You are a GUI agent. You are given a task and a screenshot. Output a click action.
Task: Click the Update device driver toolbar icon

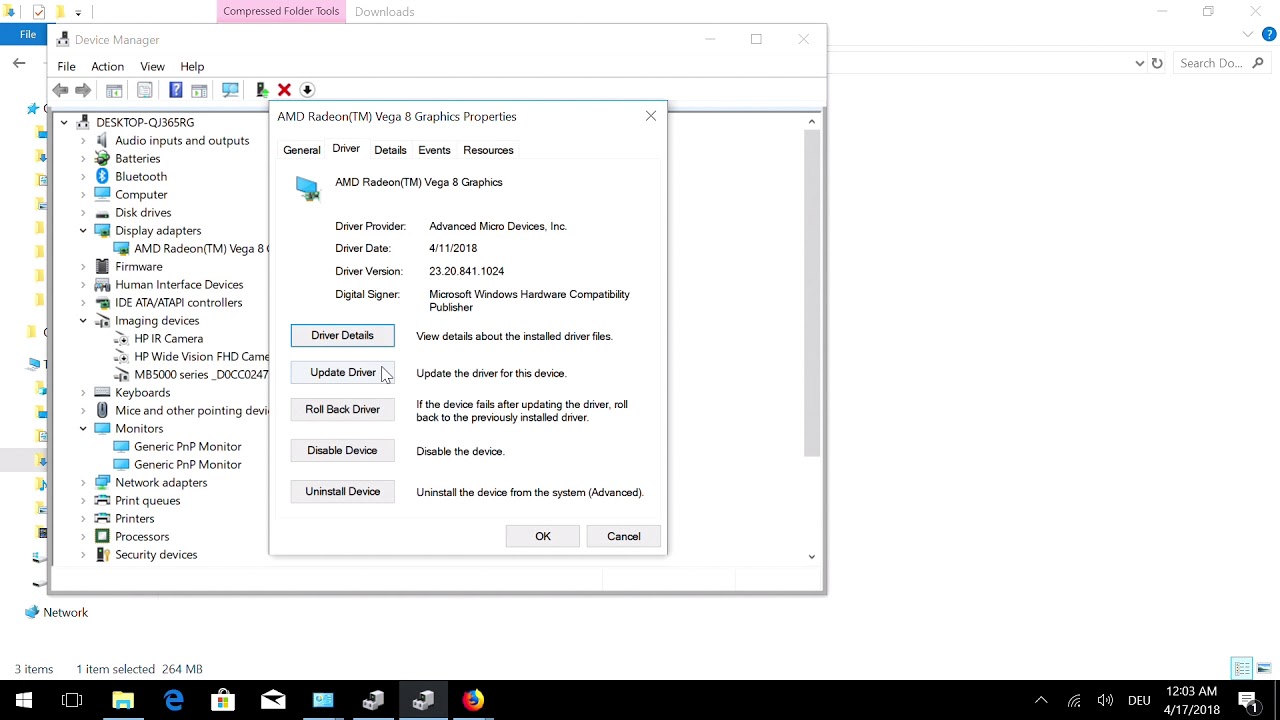click(x=262, y=90)
